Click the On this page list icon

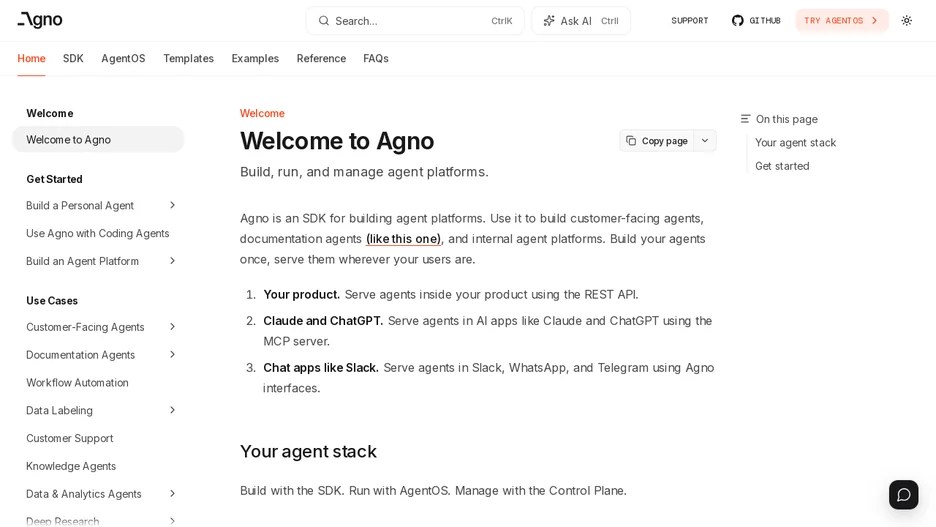[x=745, y=119]
